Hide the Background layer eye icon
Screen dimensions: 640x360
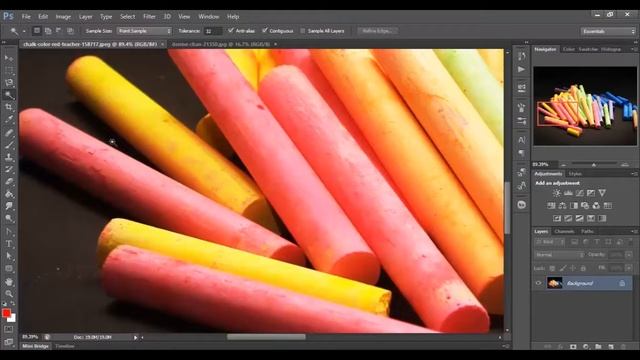click(538, 283)
